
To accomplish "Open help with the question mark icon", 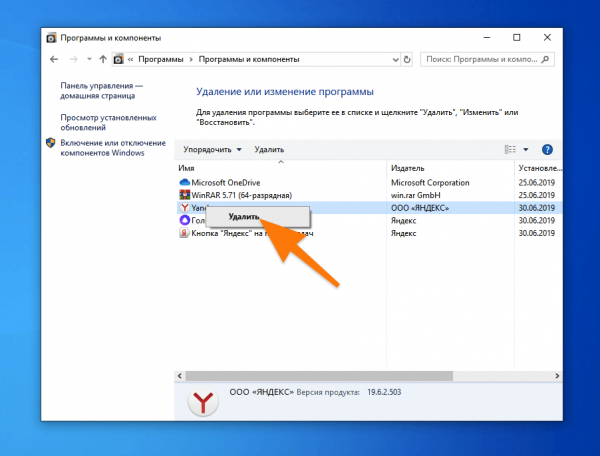I will click(547, 150).
